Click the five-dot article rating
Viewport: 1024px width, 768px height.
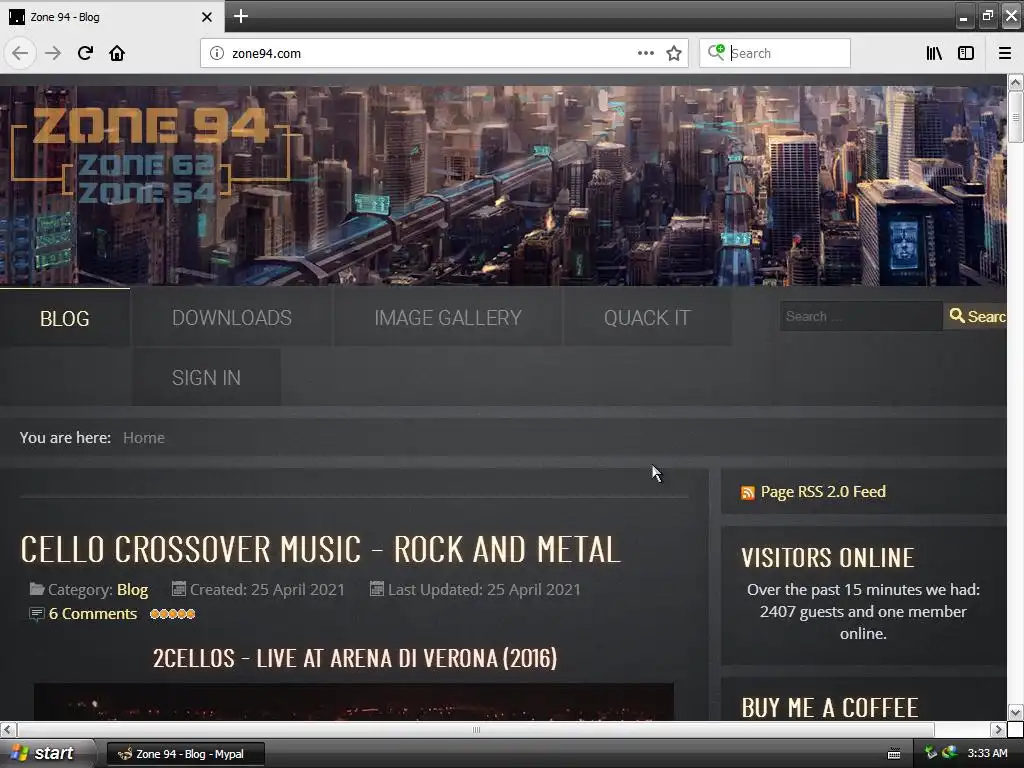tap(172, 614)
